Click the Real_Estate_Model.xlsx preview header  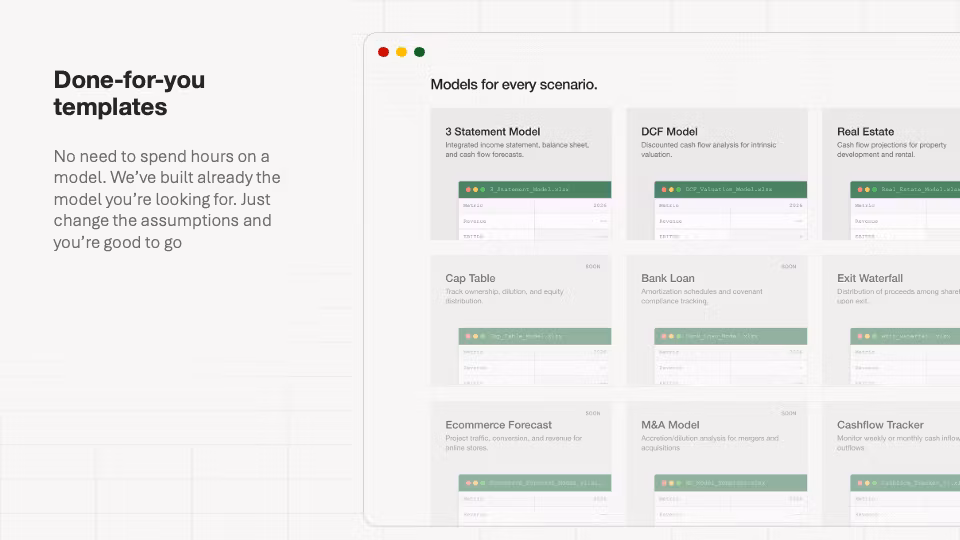905,189
